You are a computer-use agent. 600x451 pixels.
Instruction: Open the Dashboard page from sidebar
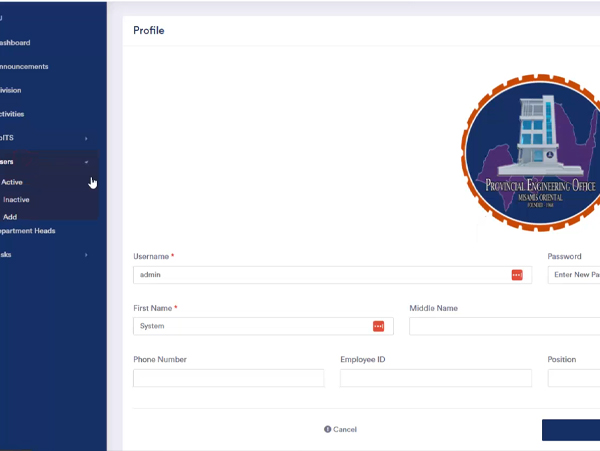(15, 43)
